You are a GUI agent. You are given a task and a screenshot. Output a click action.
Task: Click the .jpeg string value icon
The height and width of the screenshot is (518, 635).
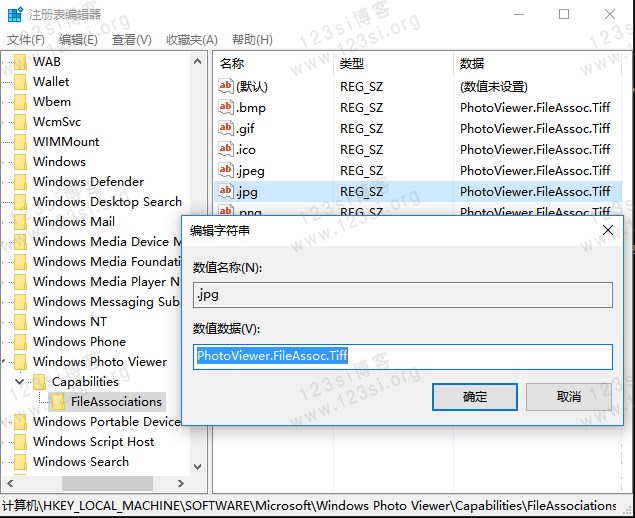pyautogui.click(x=226, y=170)
